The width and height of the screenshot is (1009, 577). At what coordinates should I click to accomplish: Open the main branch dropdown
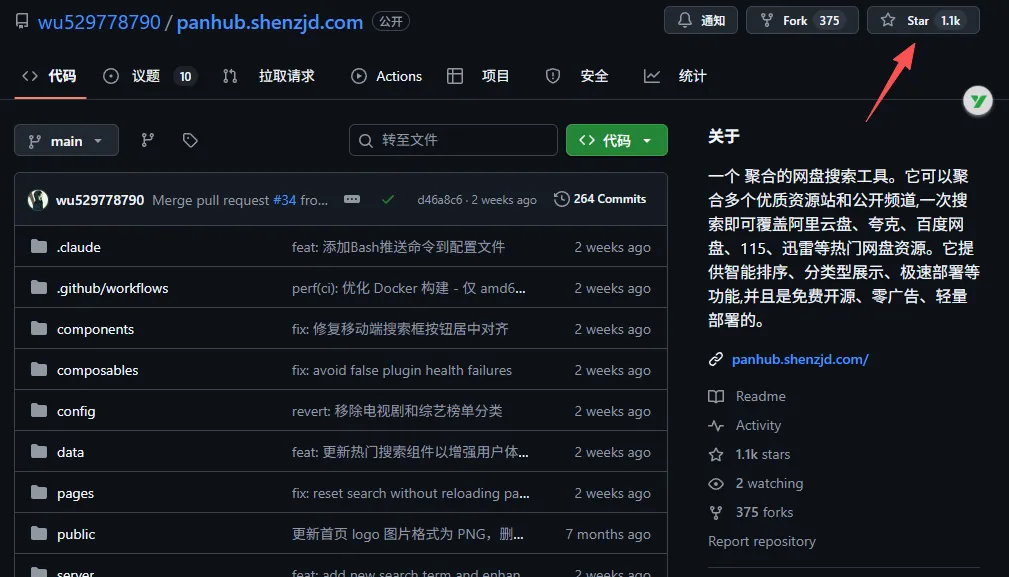66,140
